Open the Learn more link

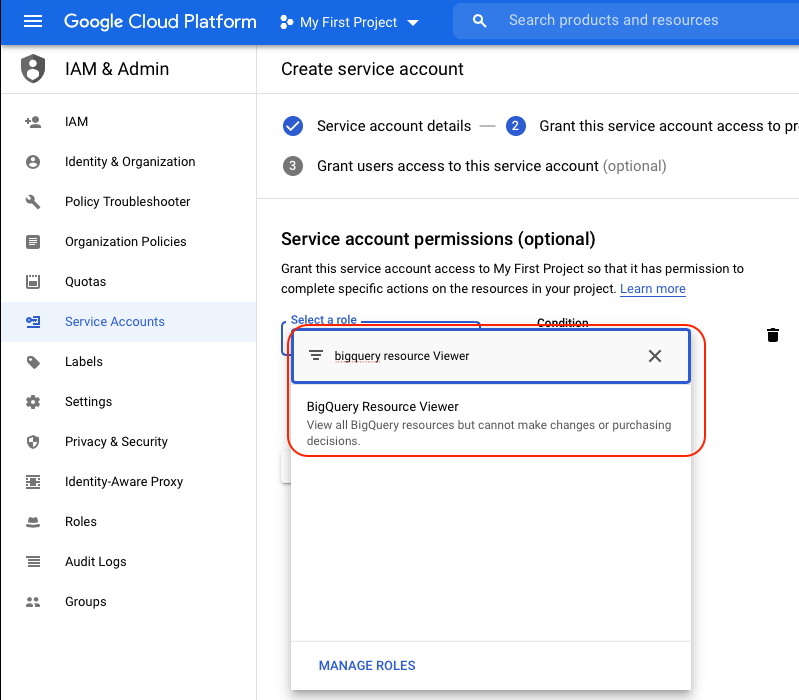point(652,289)
